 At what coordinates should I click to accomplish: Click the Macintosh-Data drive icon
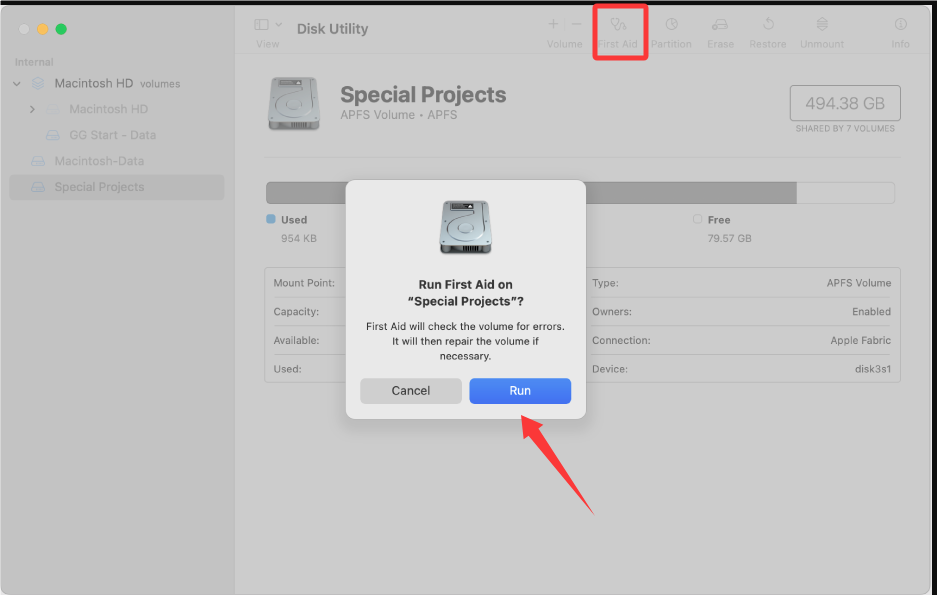pyautogui.click(x=38, y=161)
